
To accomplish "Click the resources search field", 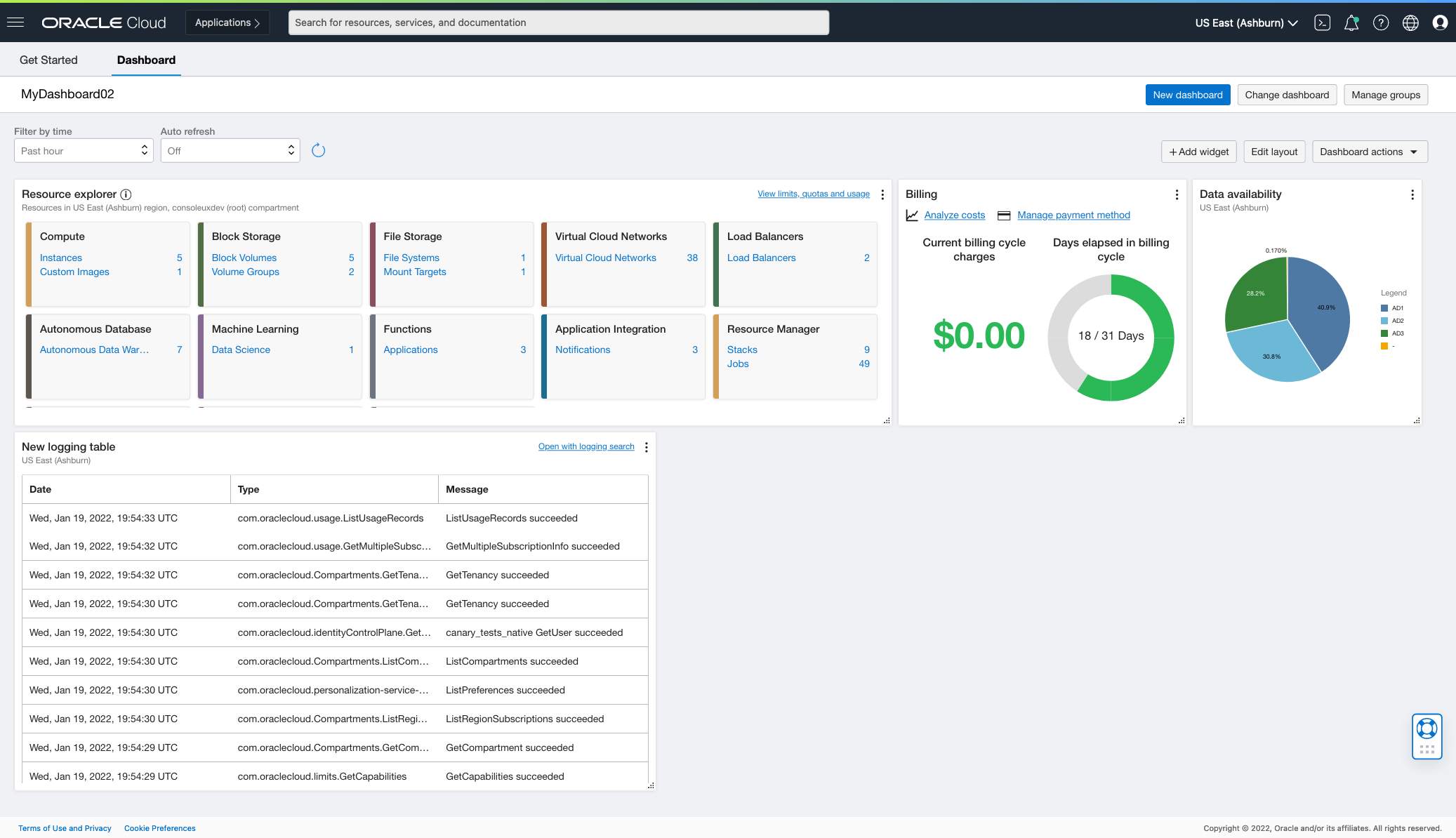I will pos(558,22).
